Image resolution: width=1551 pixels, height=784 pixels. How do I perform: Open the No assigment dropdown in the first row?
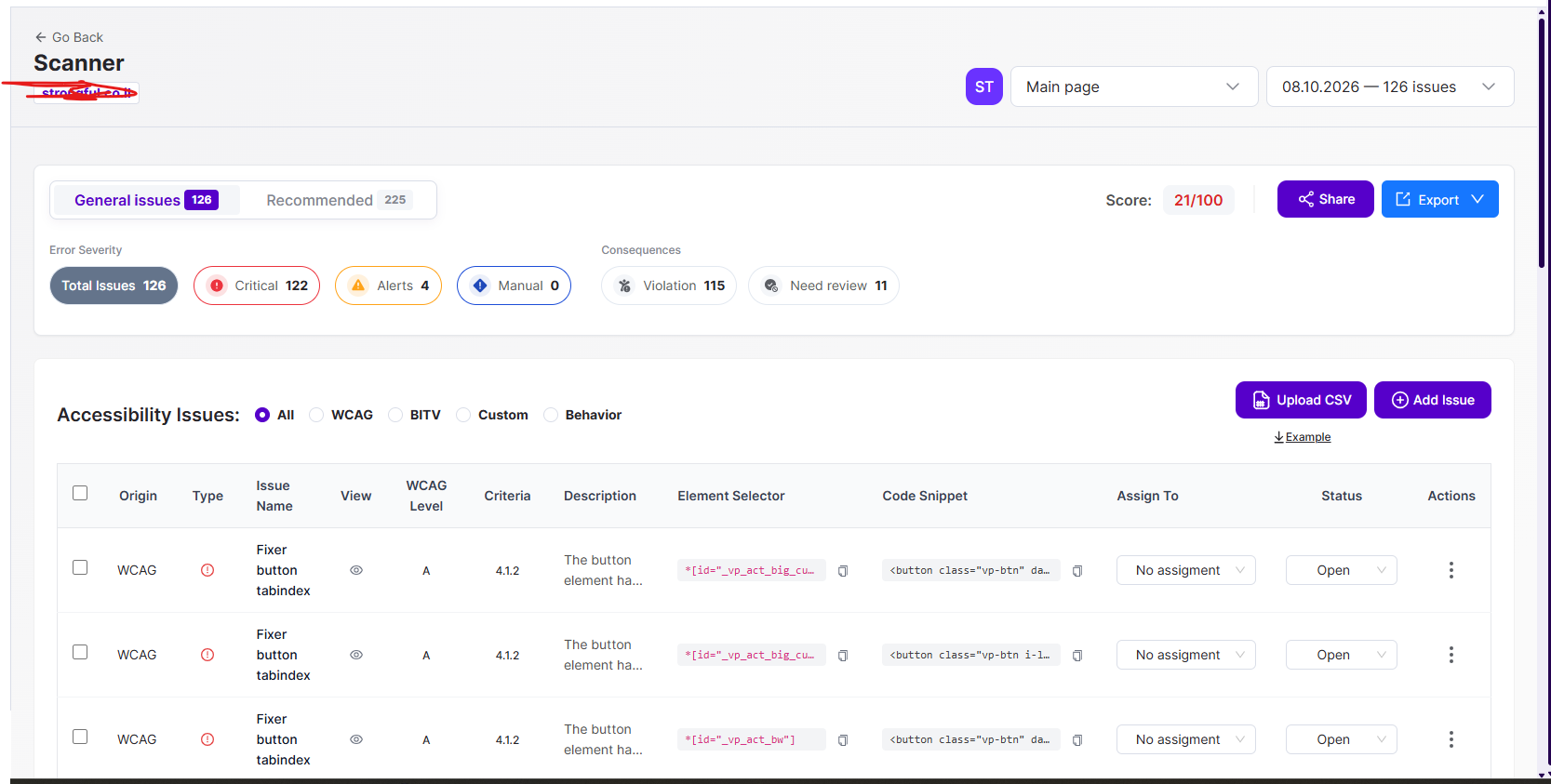click(x=1186, y=570)
